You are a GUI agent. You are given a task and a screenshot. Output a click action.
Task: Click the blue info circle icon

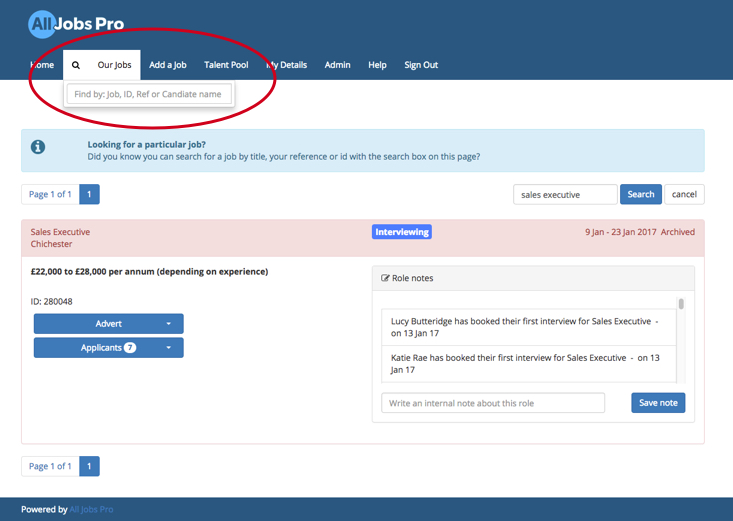point(38,147)
